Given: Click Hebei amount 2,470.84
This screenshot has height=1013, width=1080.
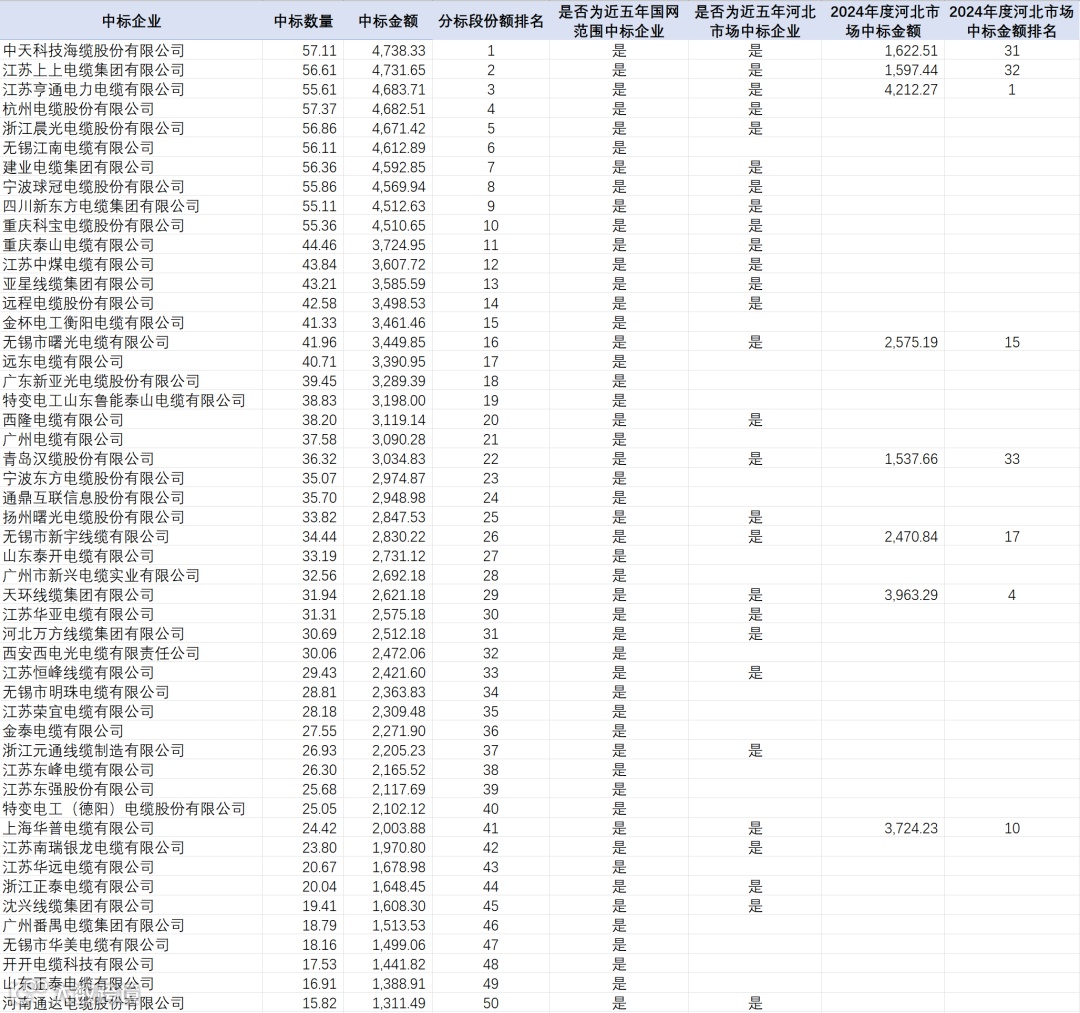Looking at the screenshot, I should pos(911,537).
